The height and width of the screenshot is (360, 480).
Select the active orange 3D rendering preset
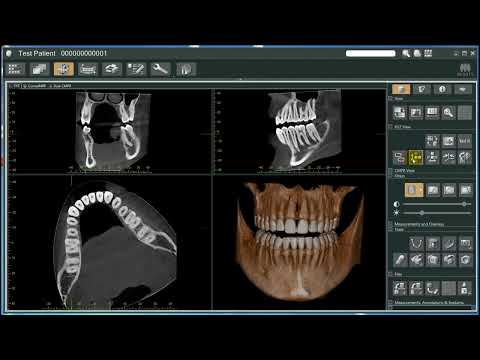click(414, 190)
